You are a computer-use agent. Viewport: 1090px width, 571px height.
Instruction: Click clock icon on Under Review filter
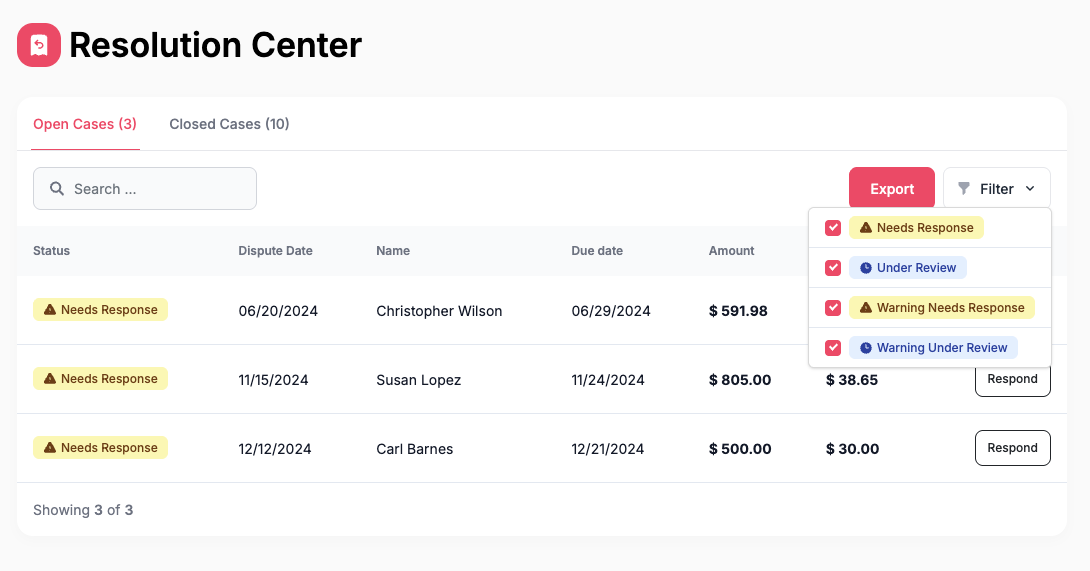tap(865, 268)
